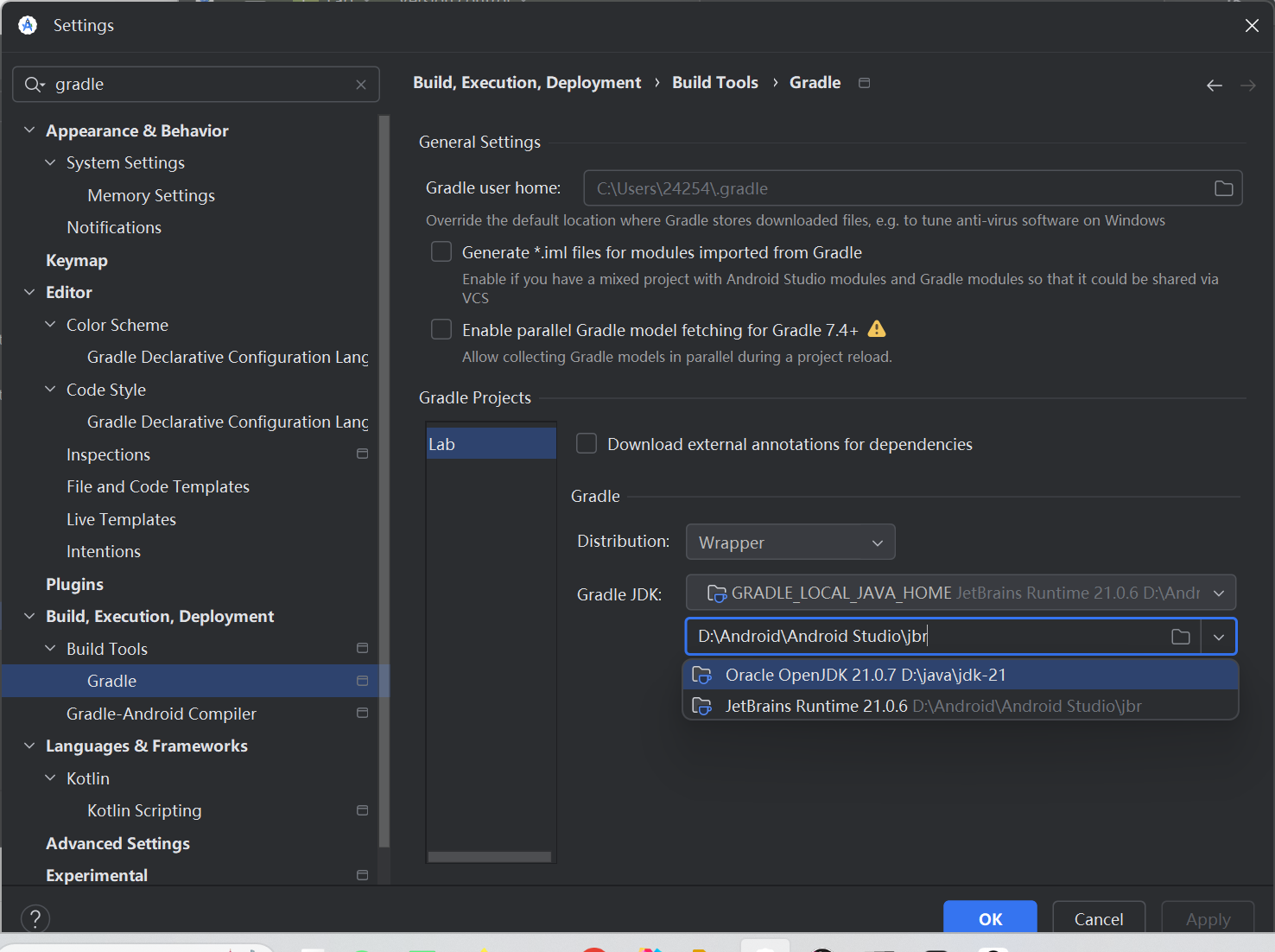Image resolution: width=1275 pixels, height=952 pixels.
Task: Check Download external annotations for dependencies
Action: click(x=587, y=443)
